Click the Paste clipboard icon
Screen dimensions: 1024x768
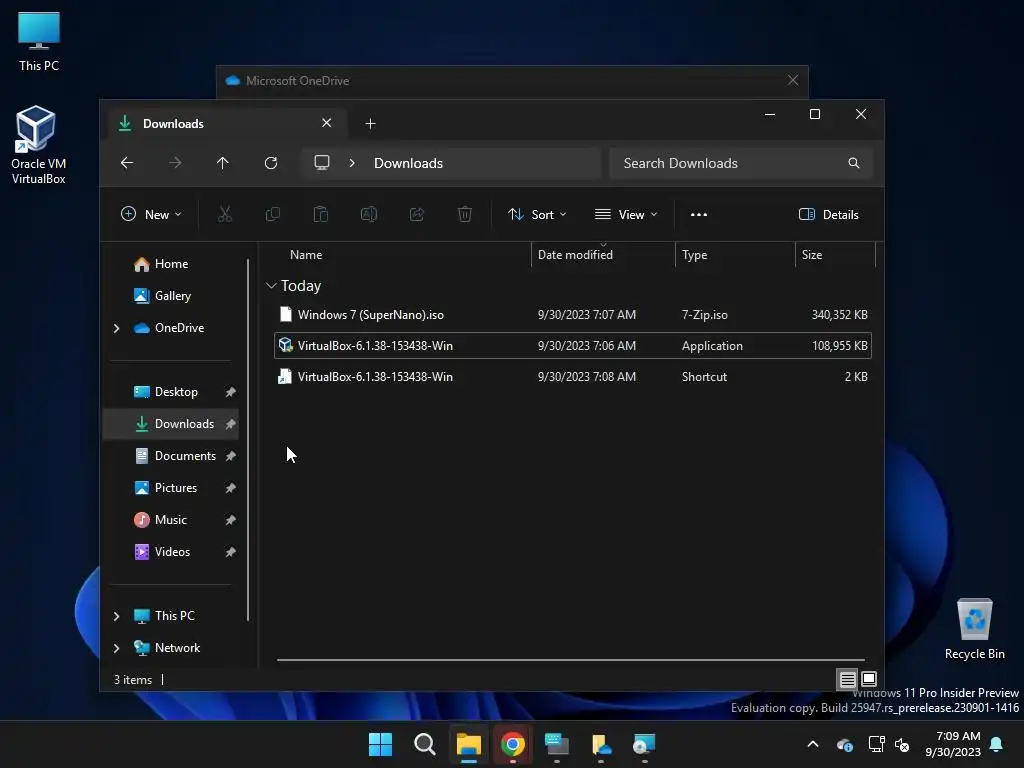pos(321,214)
